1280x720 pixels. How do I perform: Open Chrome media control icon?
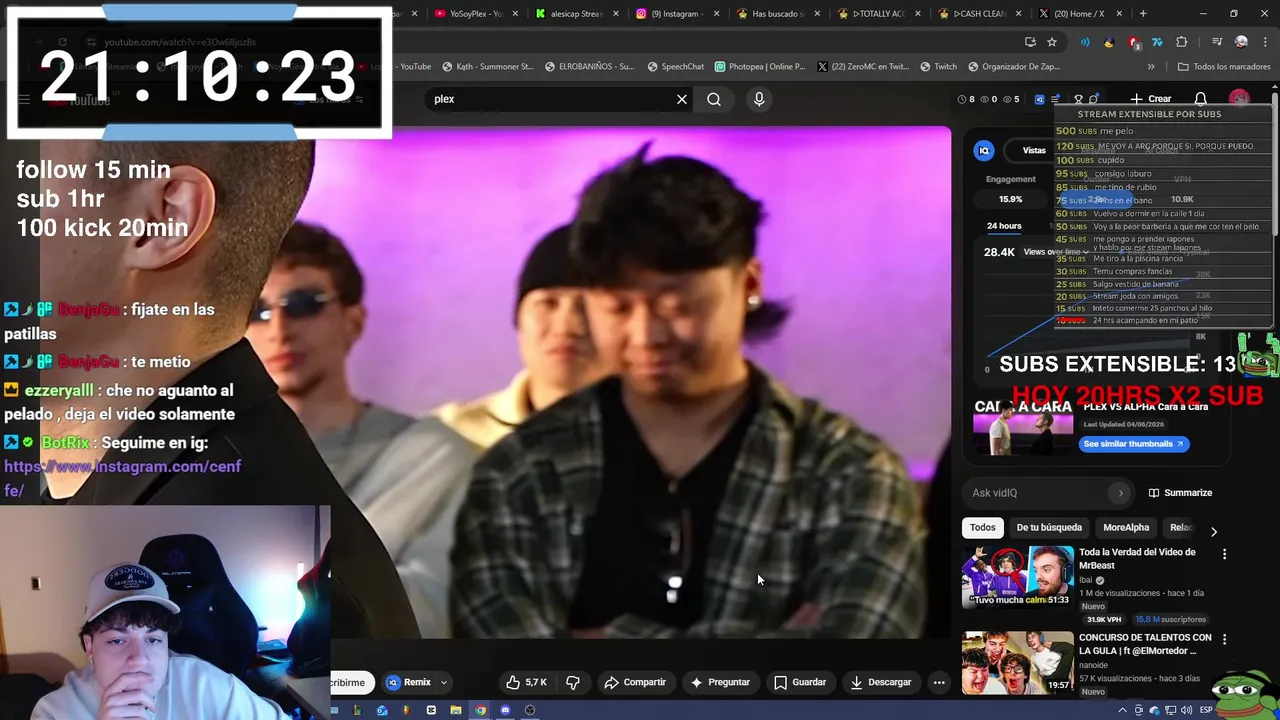pyautogui.click(x=1216, y=42)
